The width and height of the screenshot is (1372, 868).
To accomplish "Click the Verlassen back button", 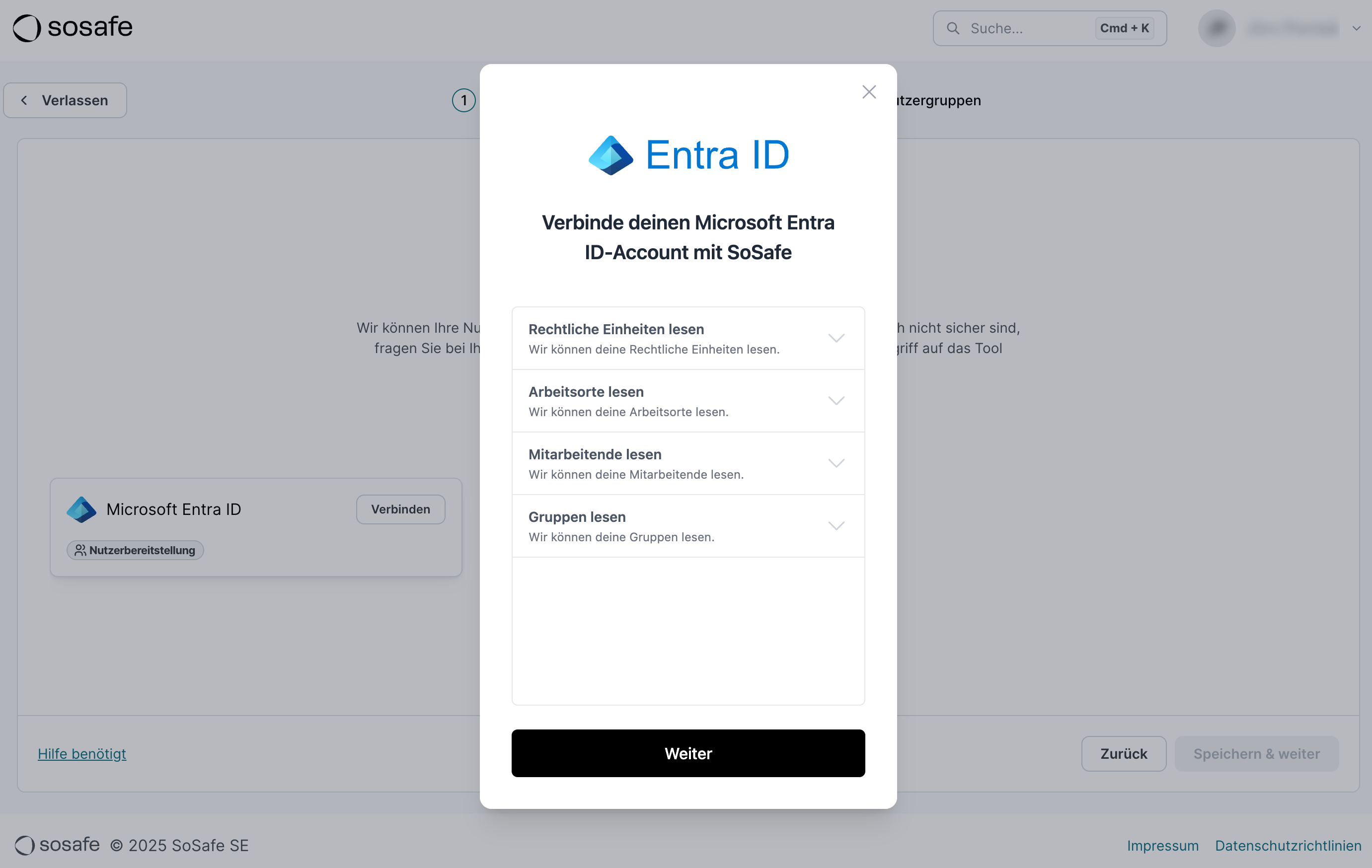I will pyautogui.click(x=65, y=100).
